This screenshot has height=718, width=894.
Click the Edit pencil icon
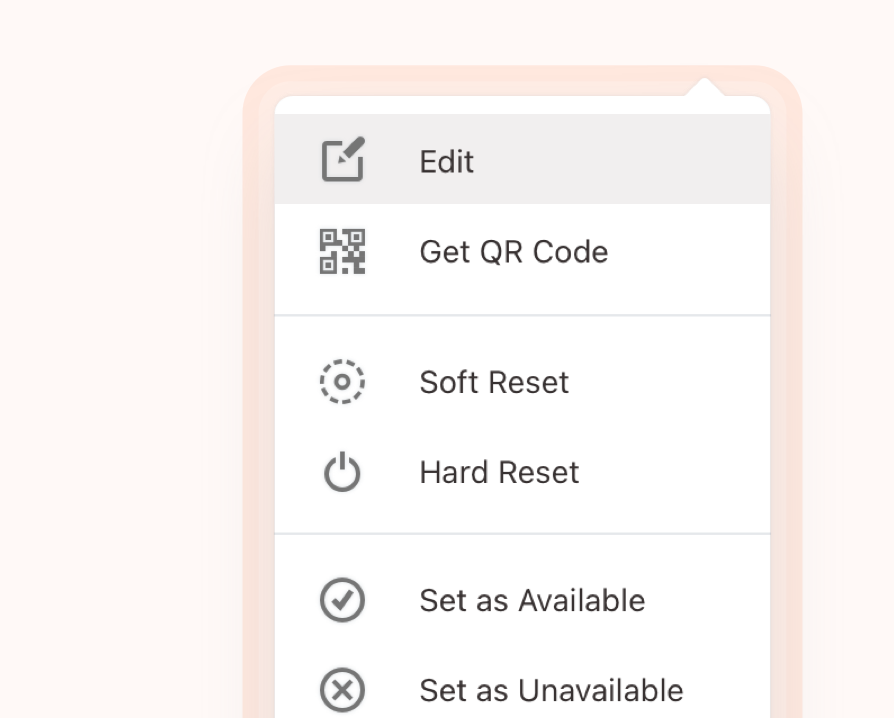(342, 161)
